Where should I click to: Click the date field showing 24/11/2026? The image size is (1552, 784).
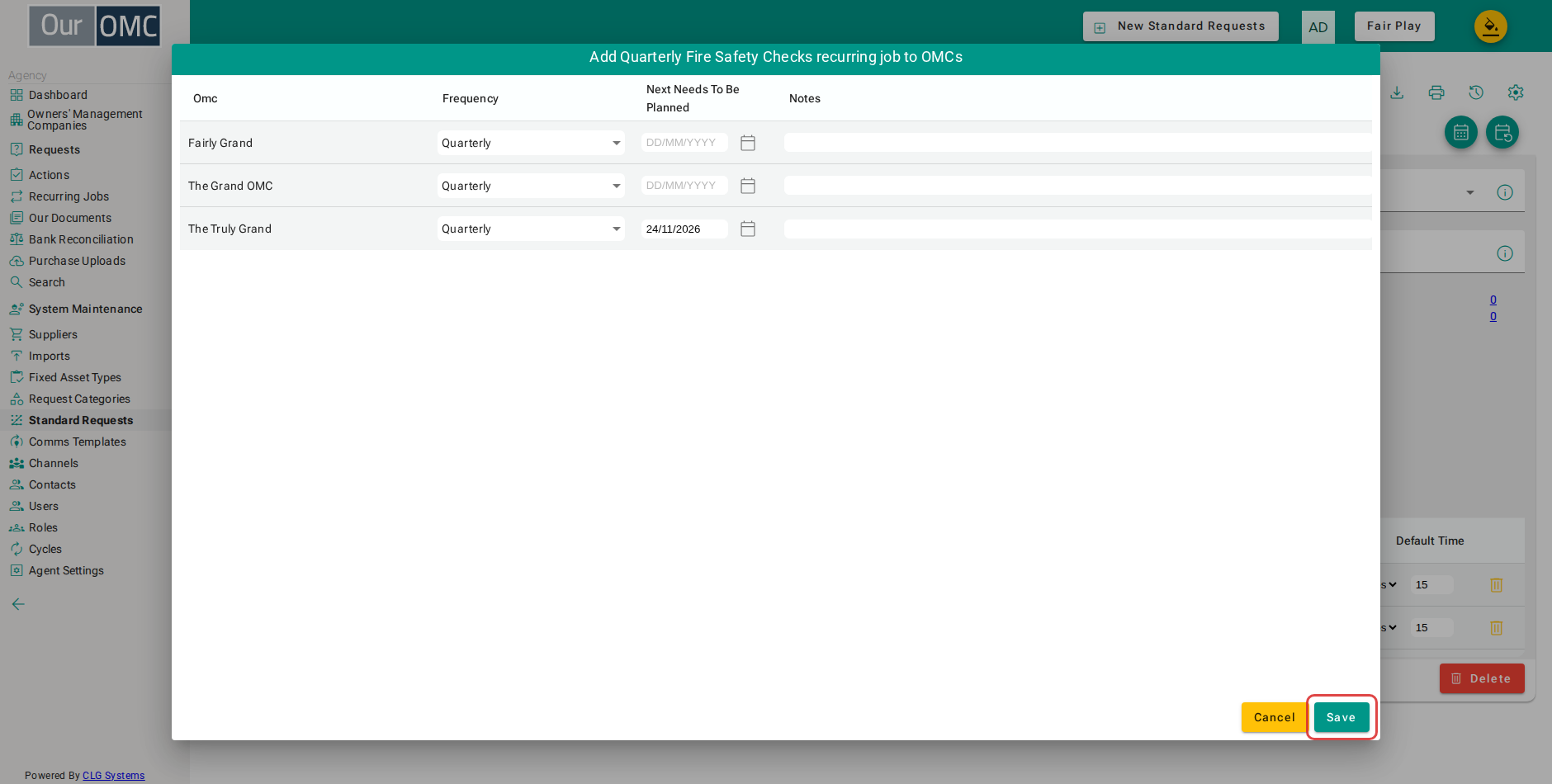[684, 229]
